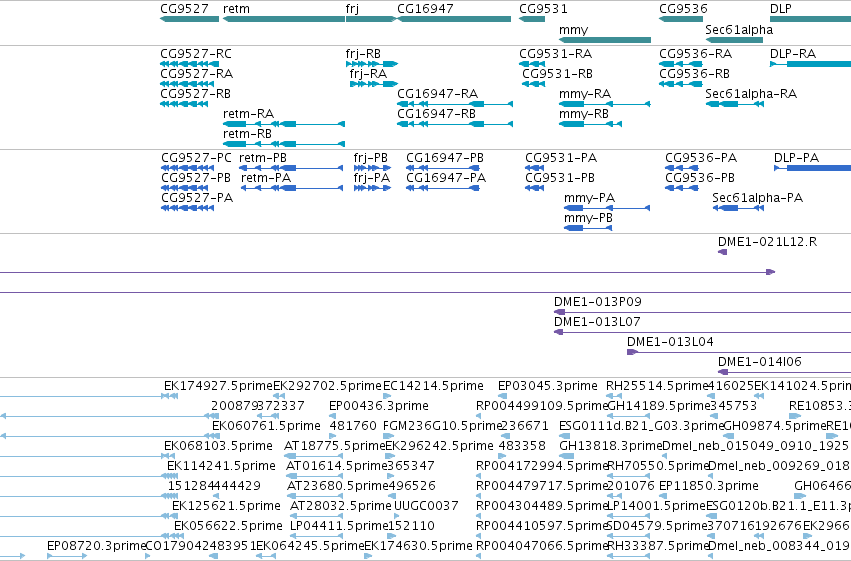Viewport: 851px width, 561px height.
Task: Open the Sec61alpha gene label
Action: [x=739, y=30]
